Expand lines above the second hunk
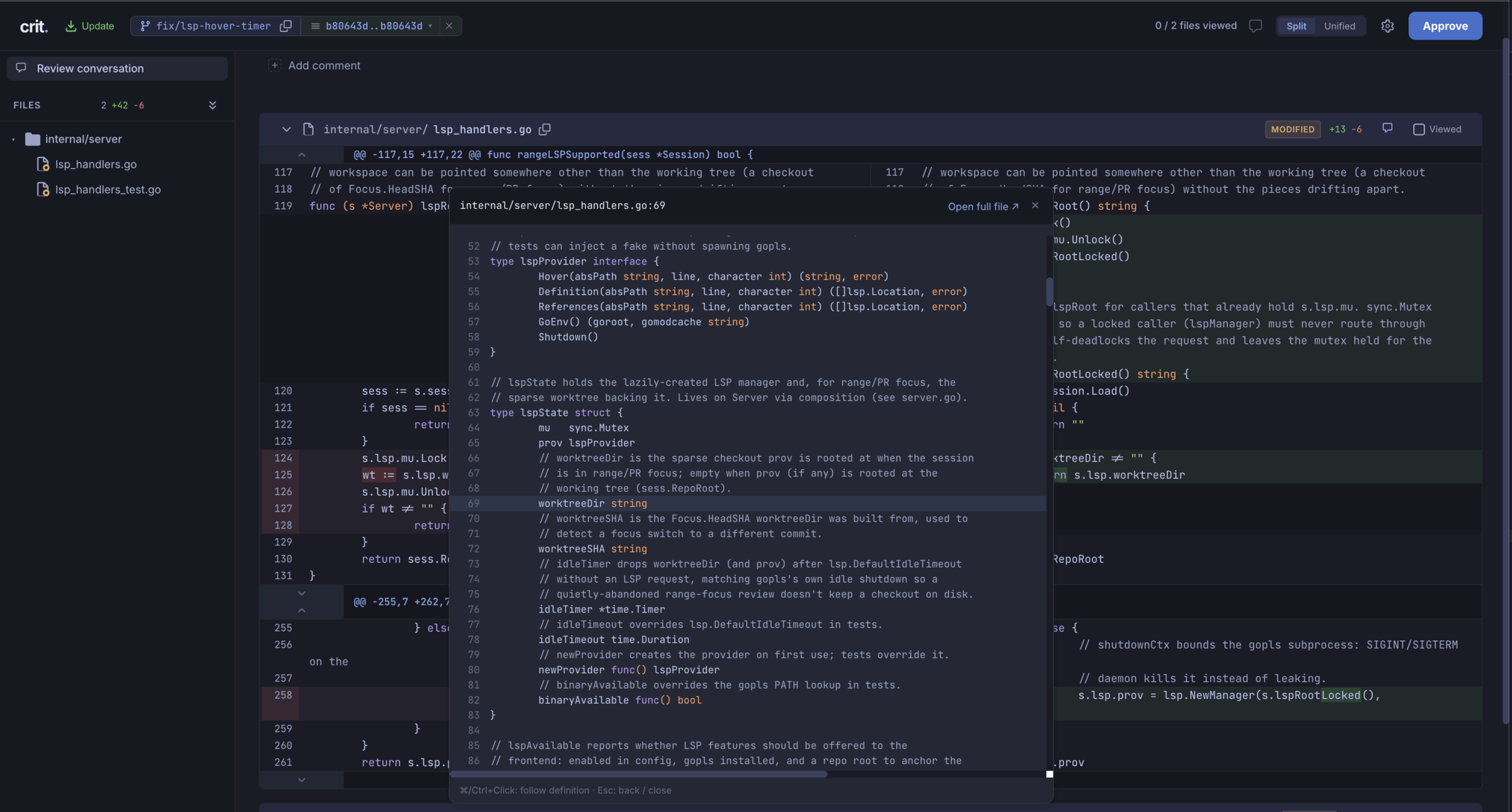This screenshot has width=1512, height=812. (302, 610)
